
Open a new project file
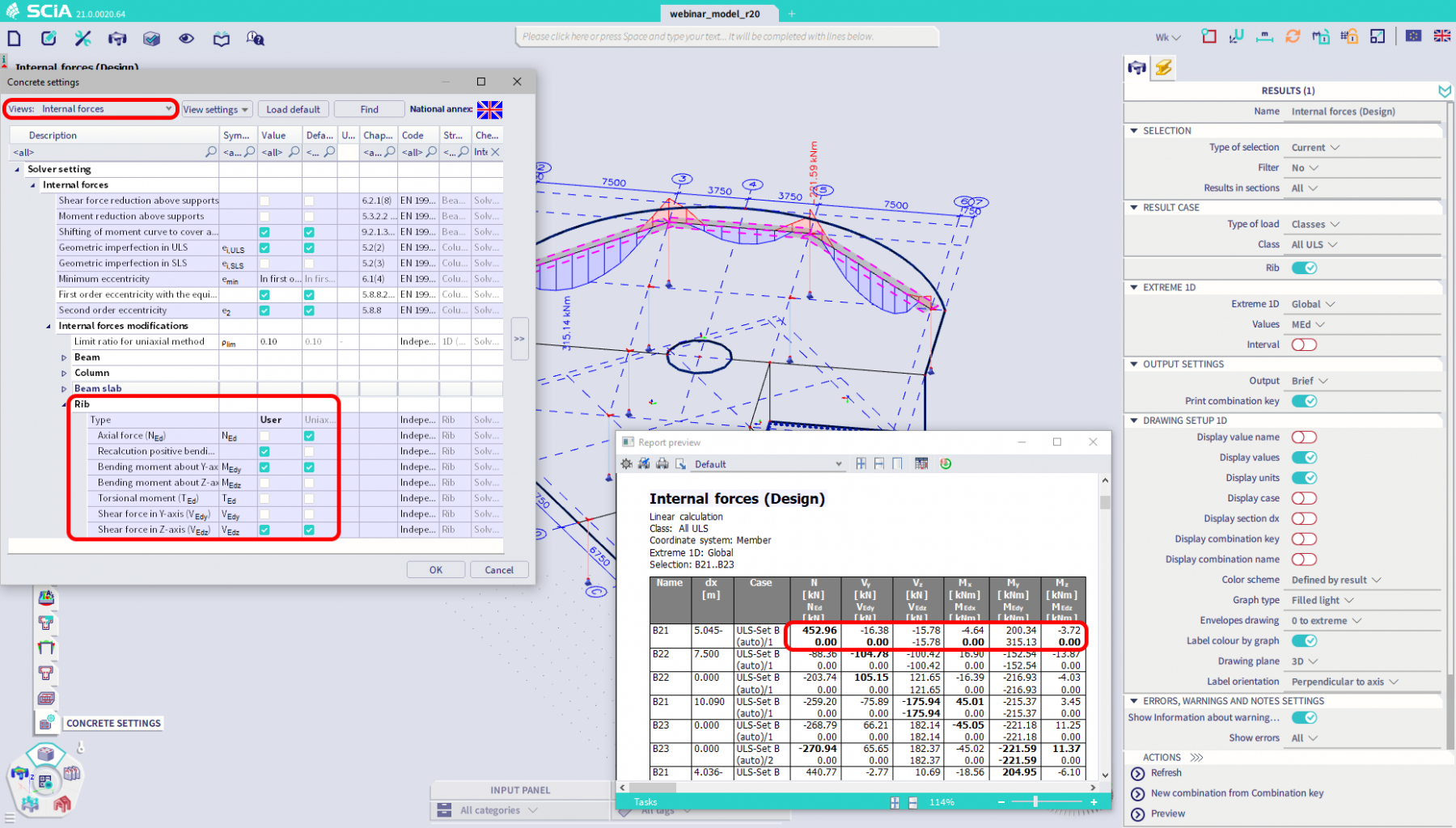click(x=14, y=38)
